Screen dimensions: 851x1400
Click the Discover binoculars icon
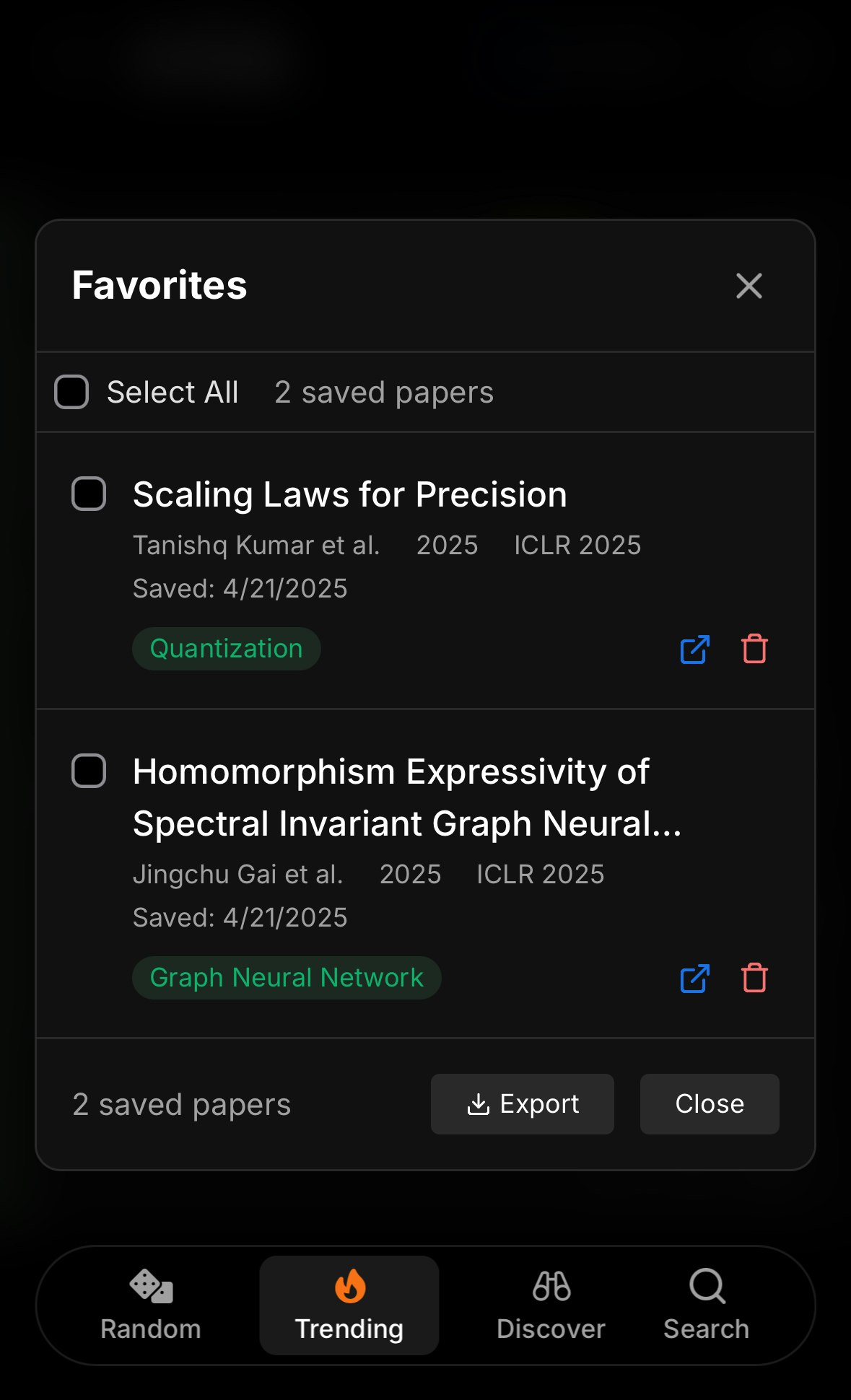pos(551,1285)
